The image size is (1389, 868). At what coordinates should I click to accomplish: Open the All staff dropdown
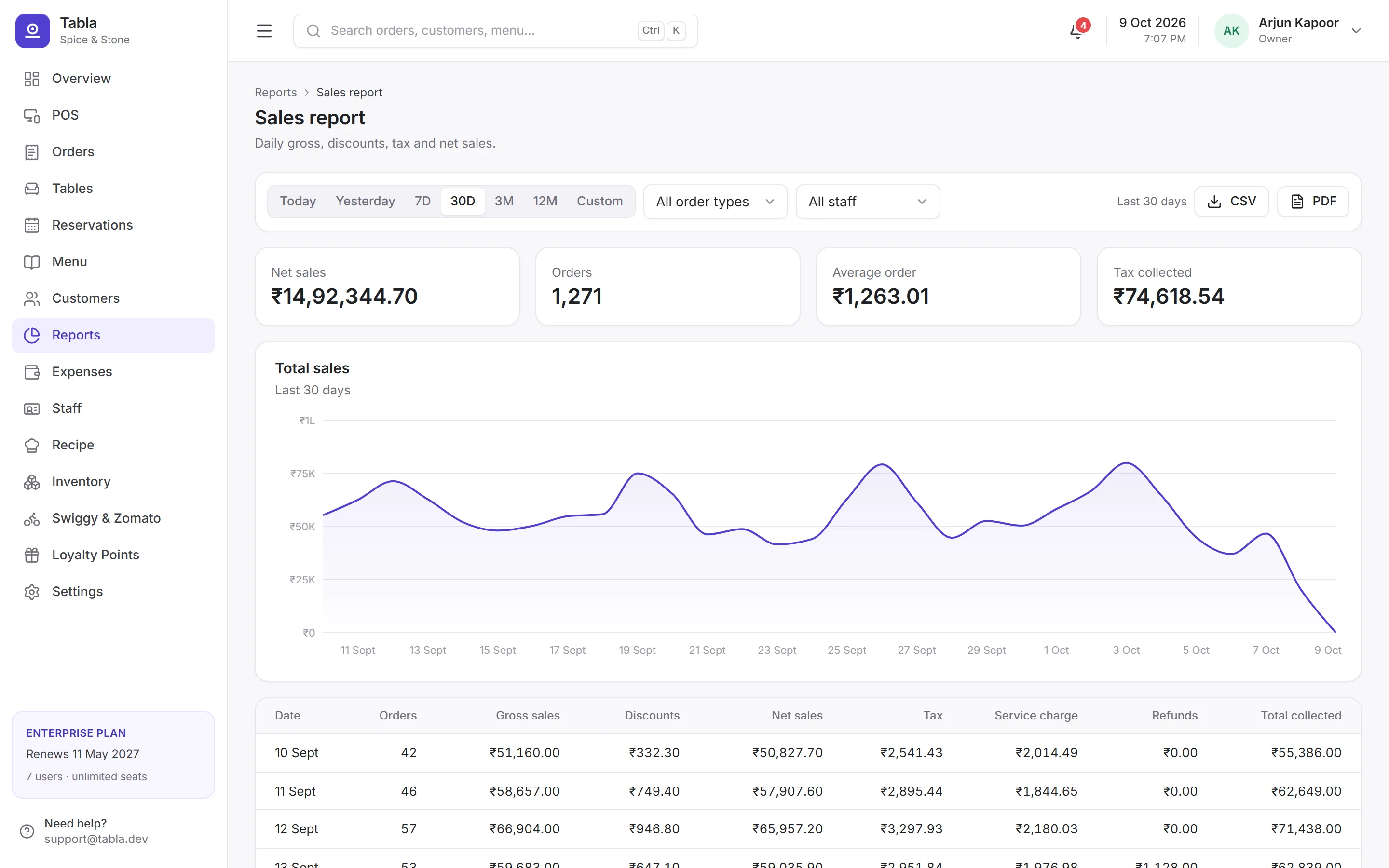coord(867,202)
